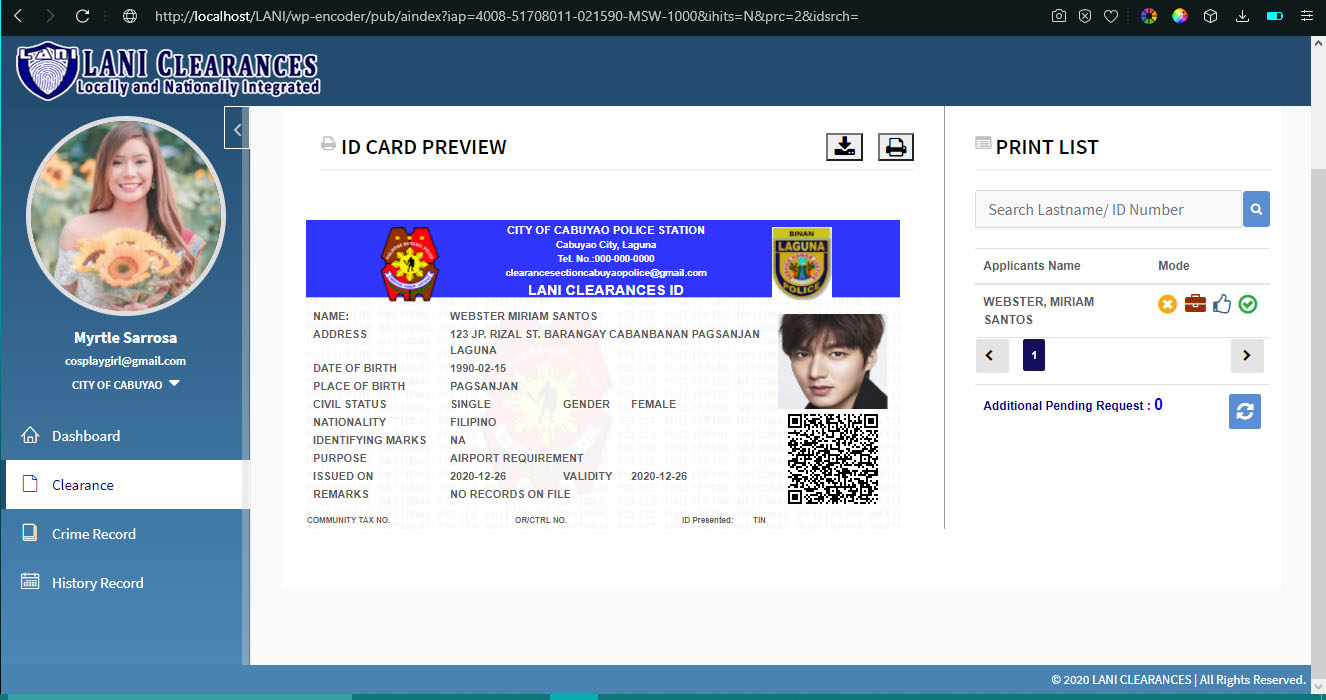The image size is (1326, 700).
Task: Open the browser color picker extension
Action: coord(1149,16)
